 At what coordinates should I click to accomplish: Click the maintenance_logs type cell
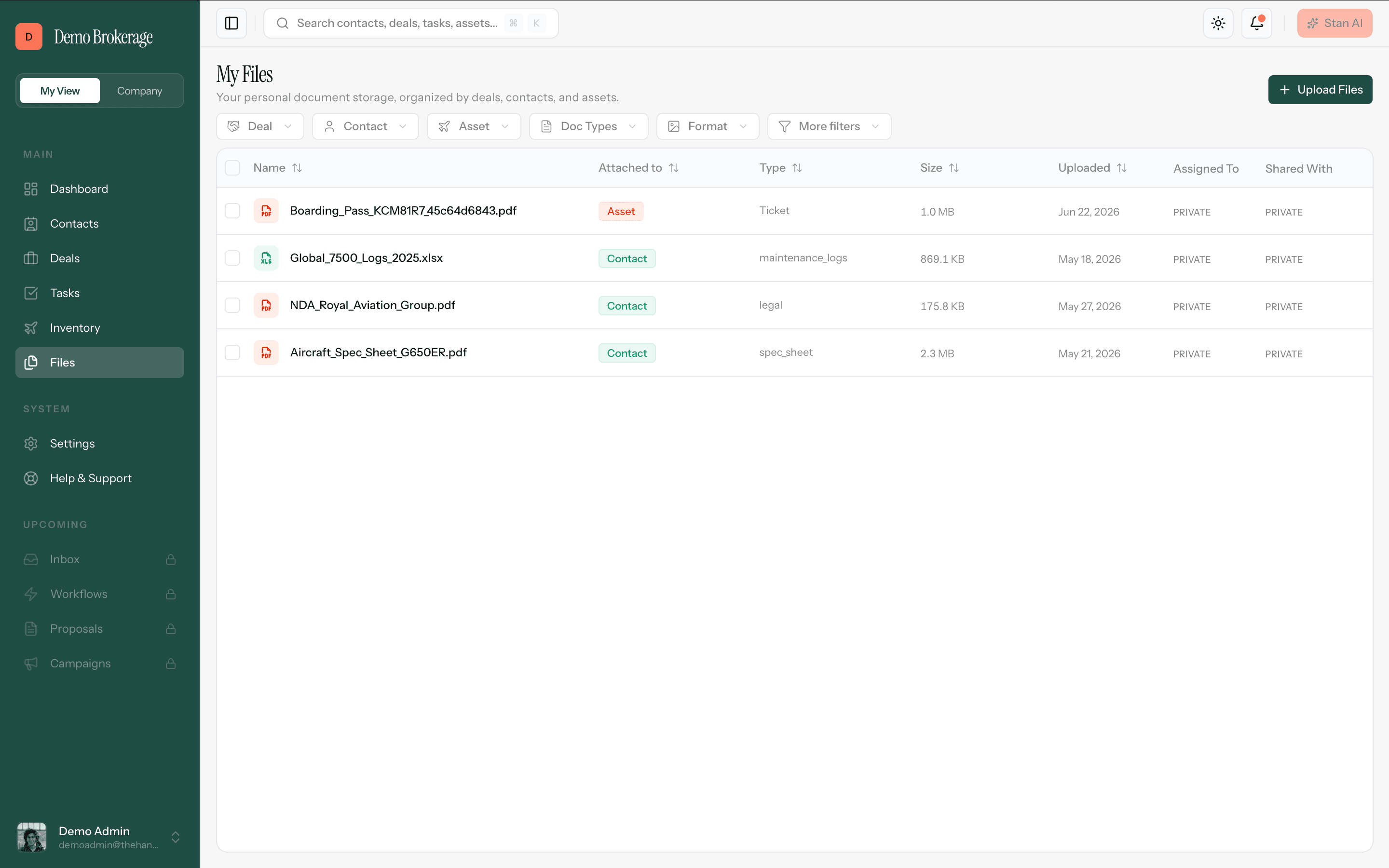click(x=803, y=258)
